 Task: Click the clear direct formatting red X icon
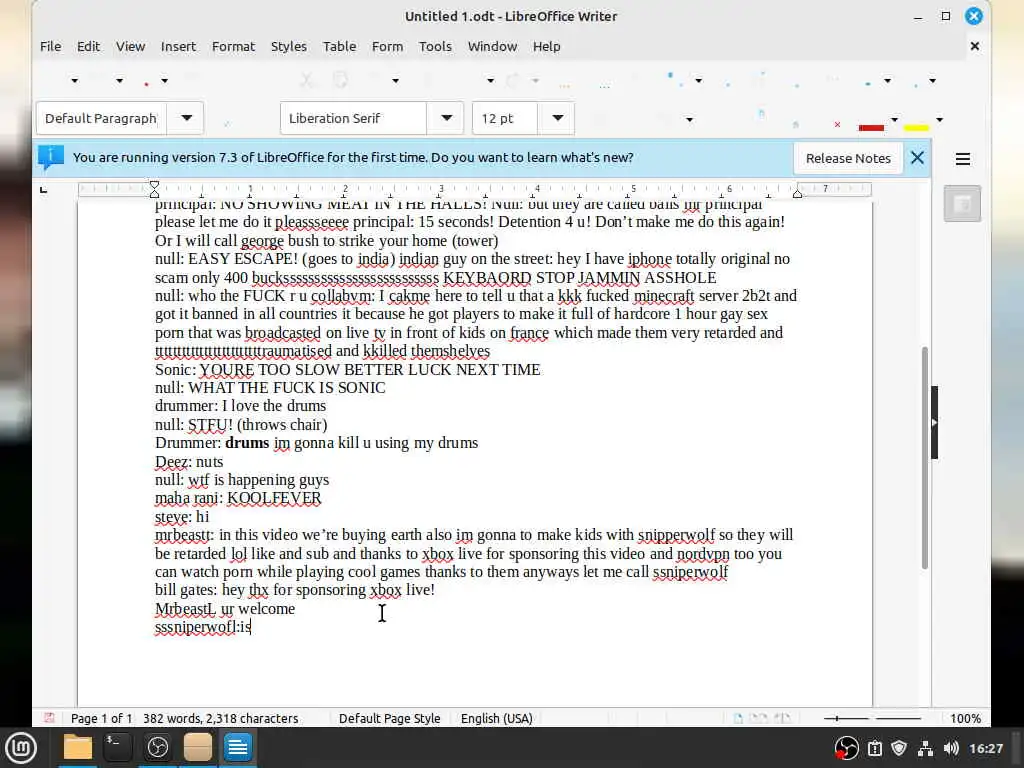(837, 124)
